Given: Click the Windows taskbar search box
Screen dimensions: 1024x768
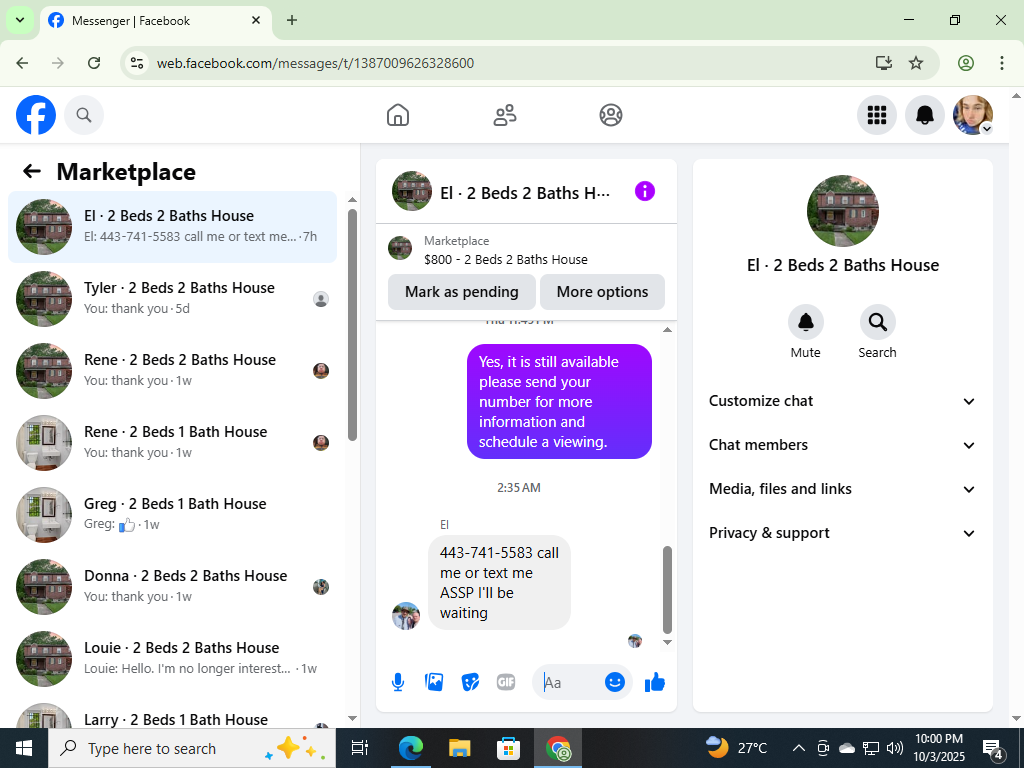Looking at the screenshot, I should [192, 748].
